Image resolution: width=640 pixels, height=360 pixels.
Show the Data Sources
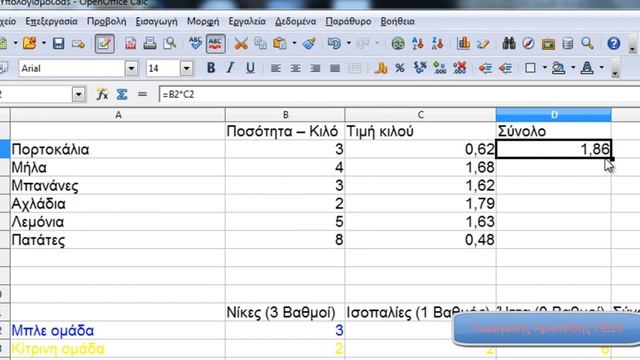568,43
